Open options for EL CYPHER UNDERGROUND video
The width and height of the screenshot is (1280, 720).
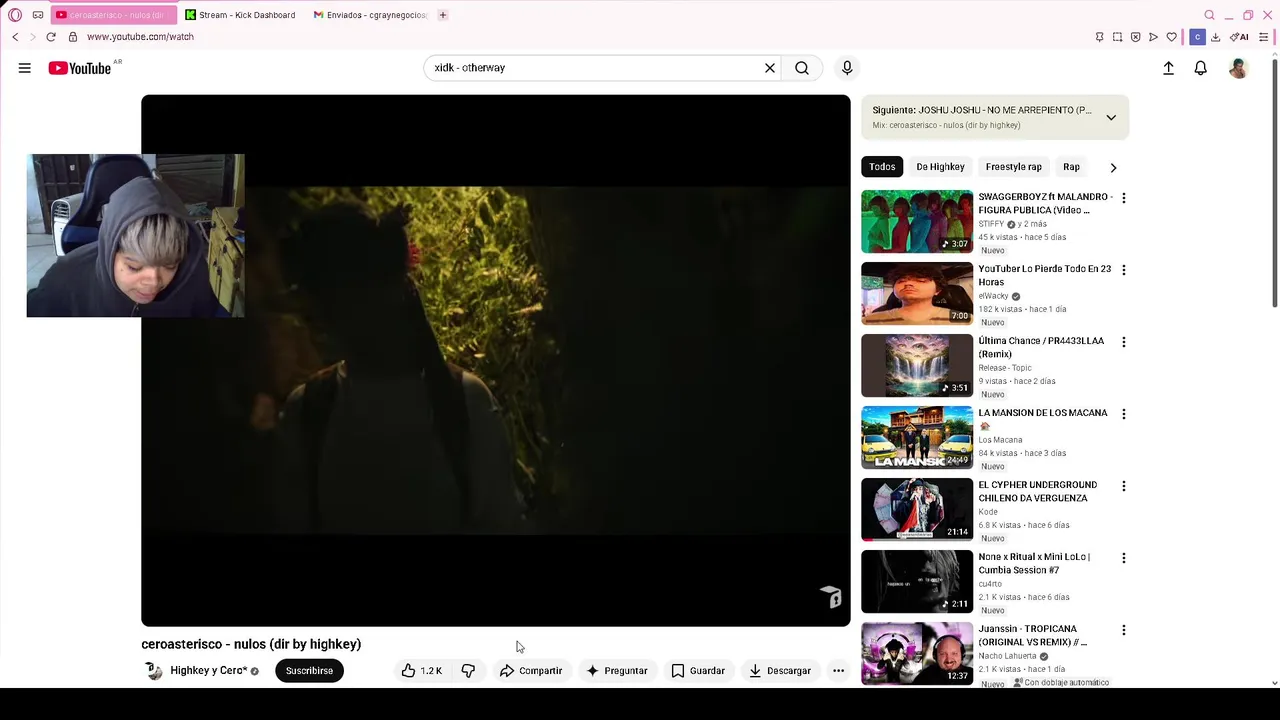1123,486
